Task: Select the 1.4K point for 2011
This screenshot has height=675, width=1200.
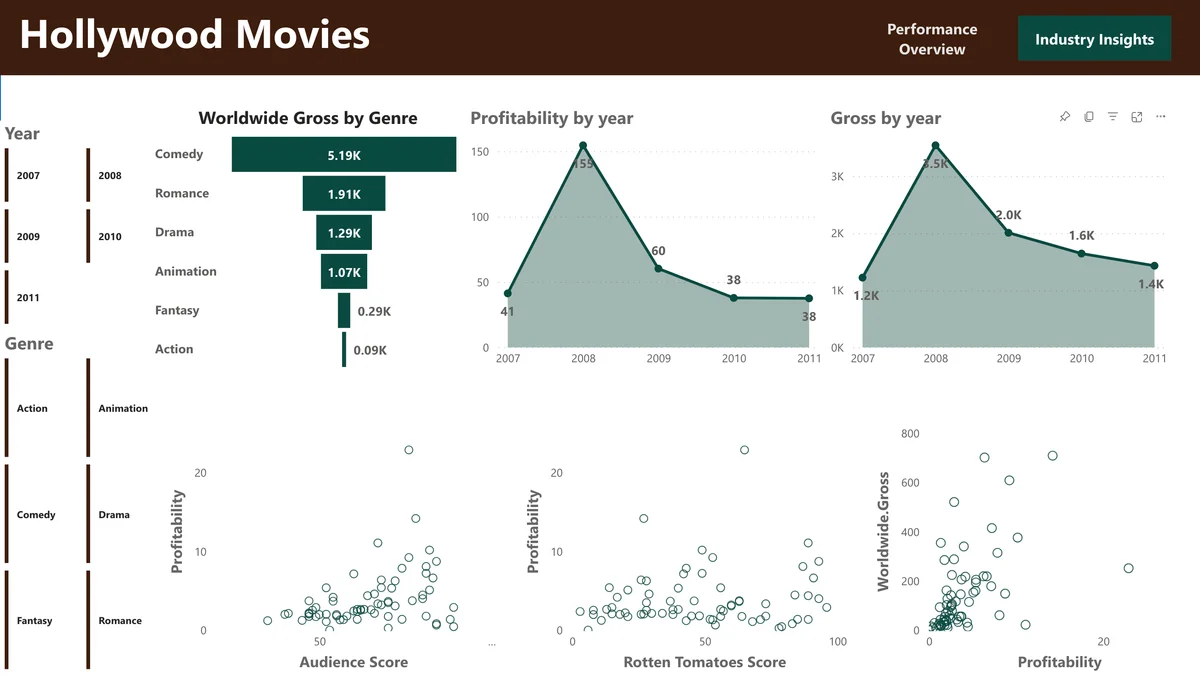Action: pos(1152,266)
